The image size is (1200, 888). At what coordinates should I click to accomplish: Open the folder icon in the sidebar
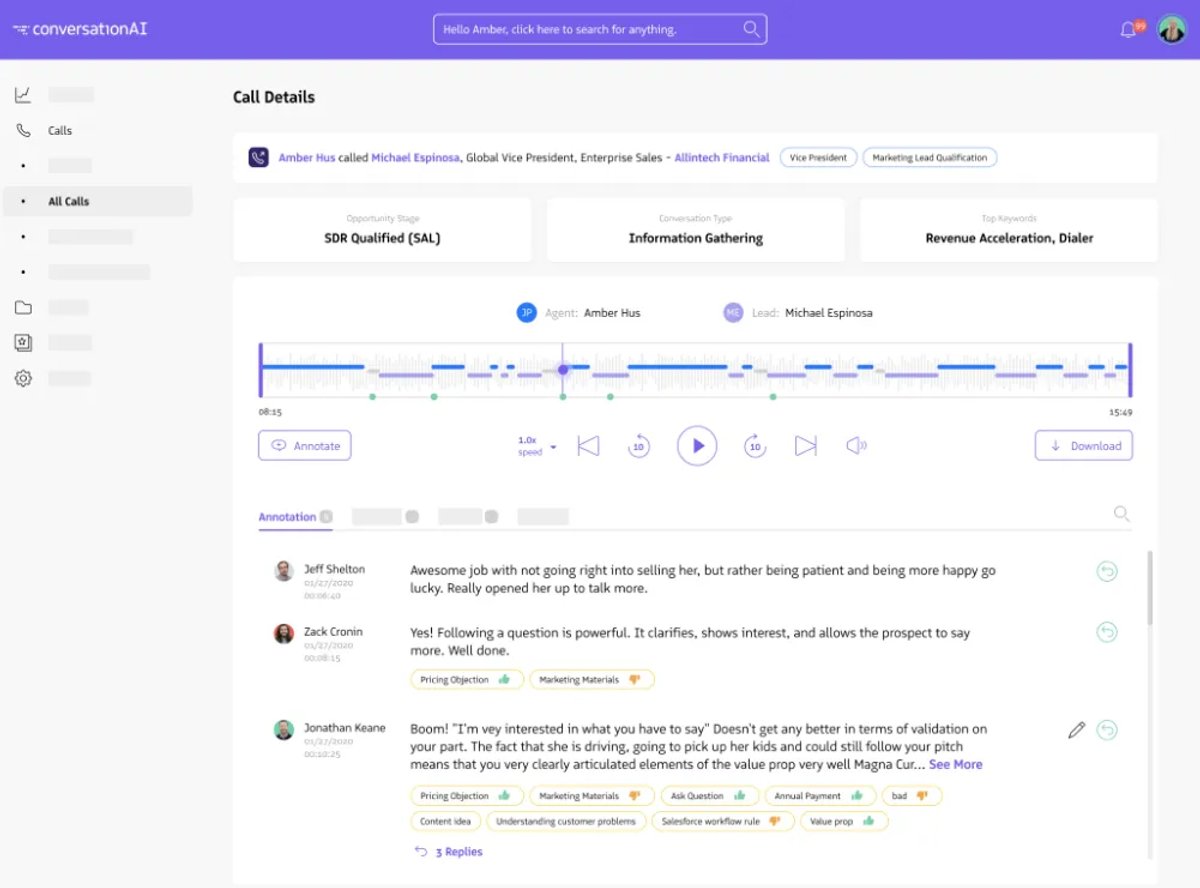coord(23,308)
